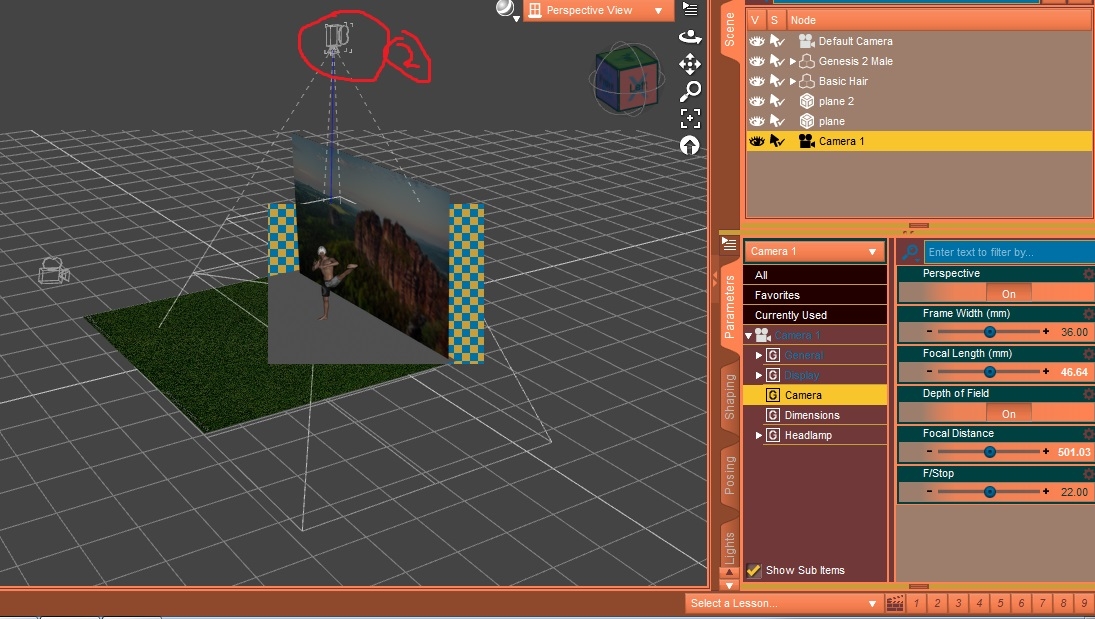The height and width of the screenshot is (619, 1095).
Task: Click the clapperboard icon near the lesson bar
Action: tap(893, 603)
